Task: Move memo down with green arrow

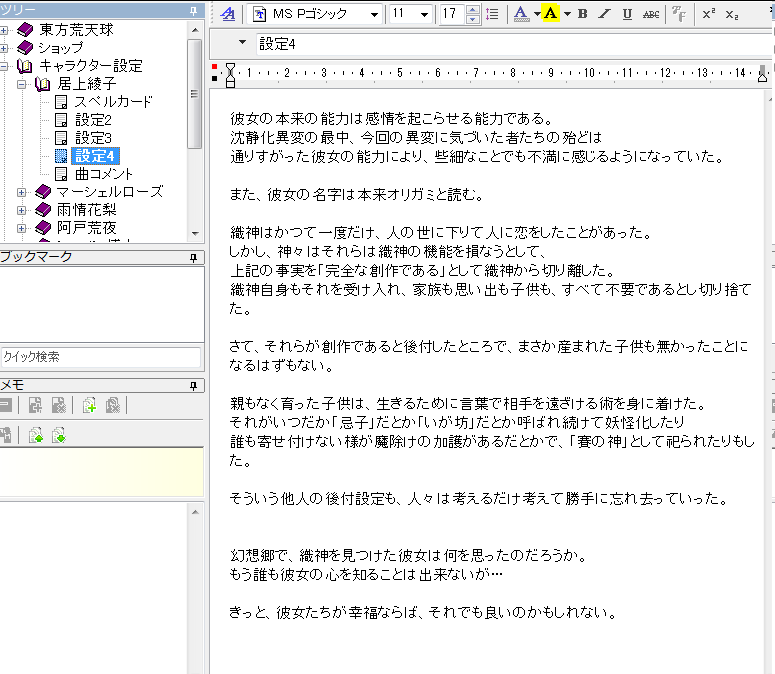Action: (58, 436)
